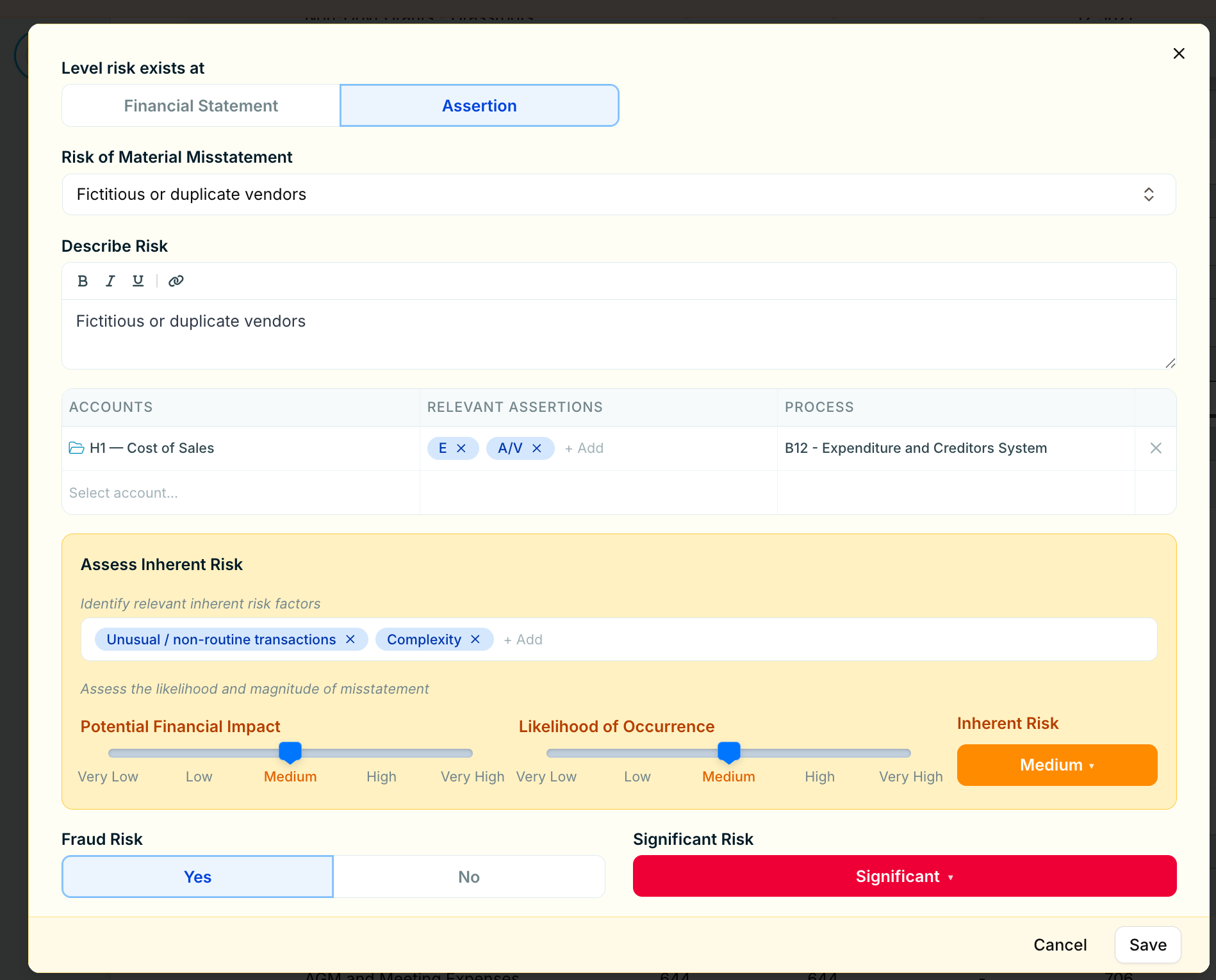This screenshot has width=1216, height=980.
Task: Set Potential Financial Impact to High
Action: coord(382,776)
